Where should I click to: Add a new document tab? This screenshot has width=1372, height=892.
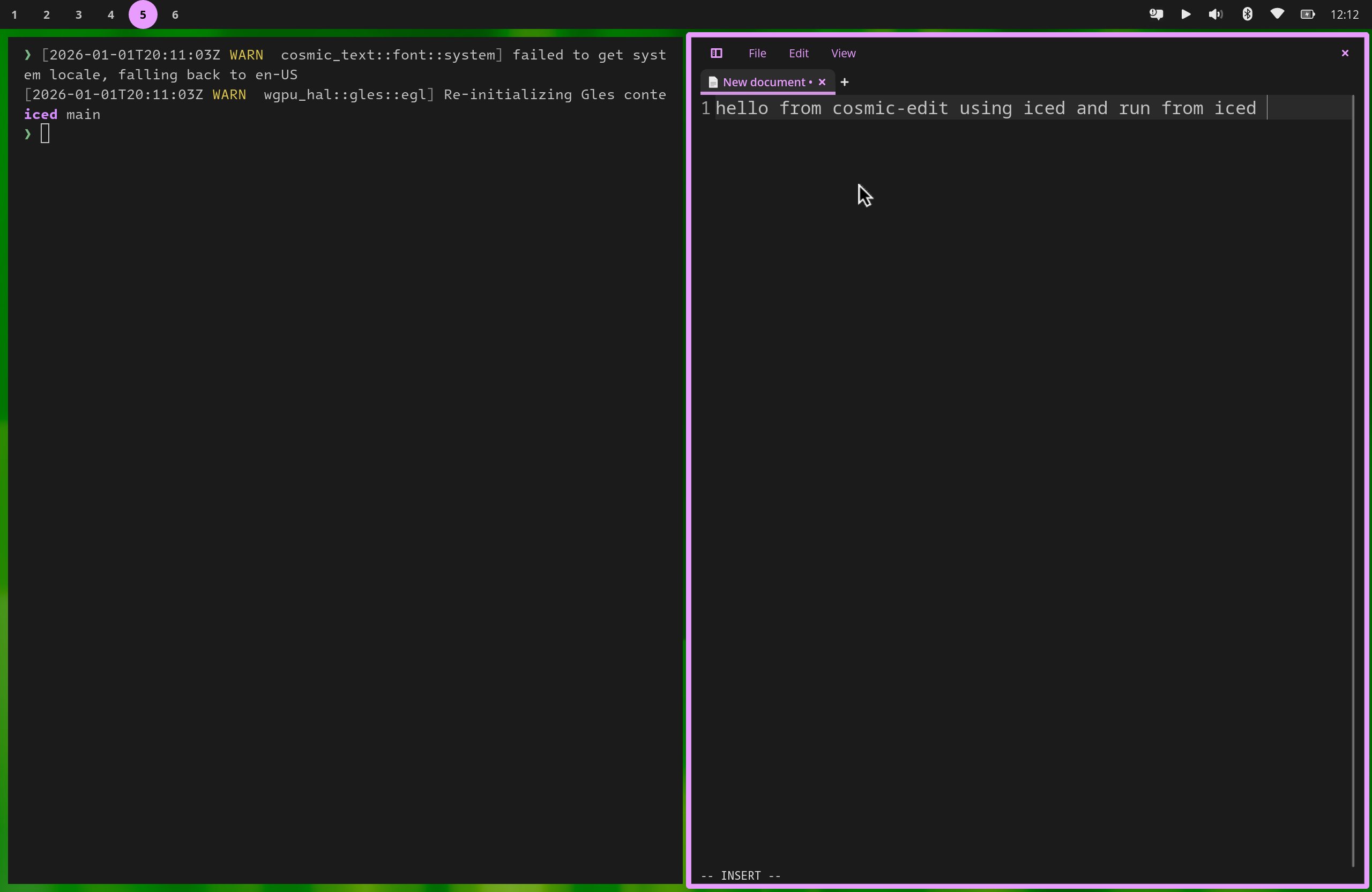pos(845,83)
